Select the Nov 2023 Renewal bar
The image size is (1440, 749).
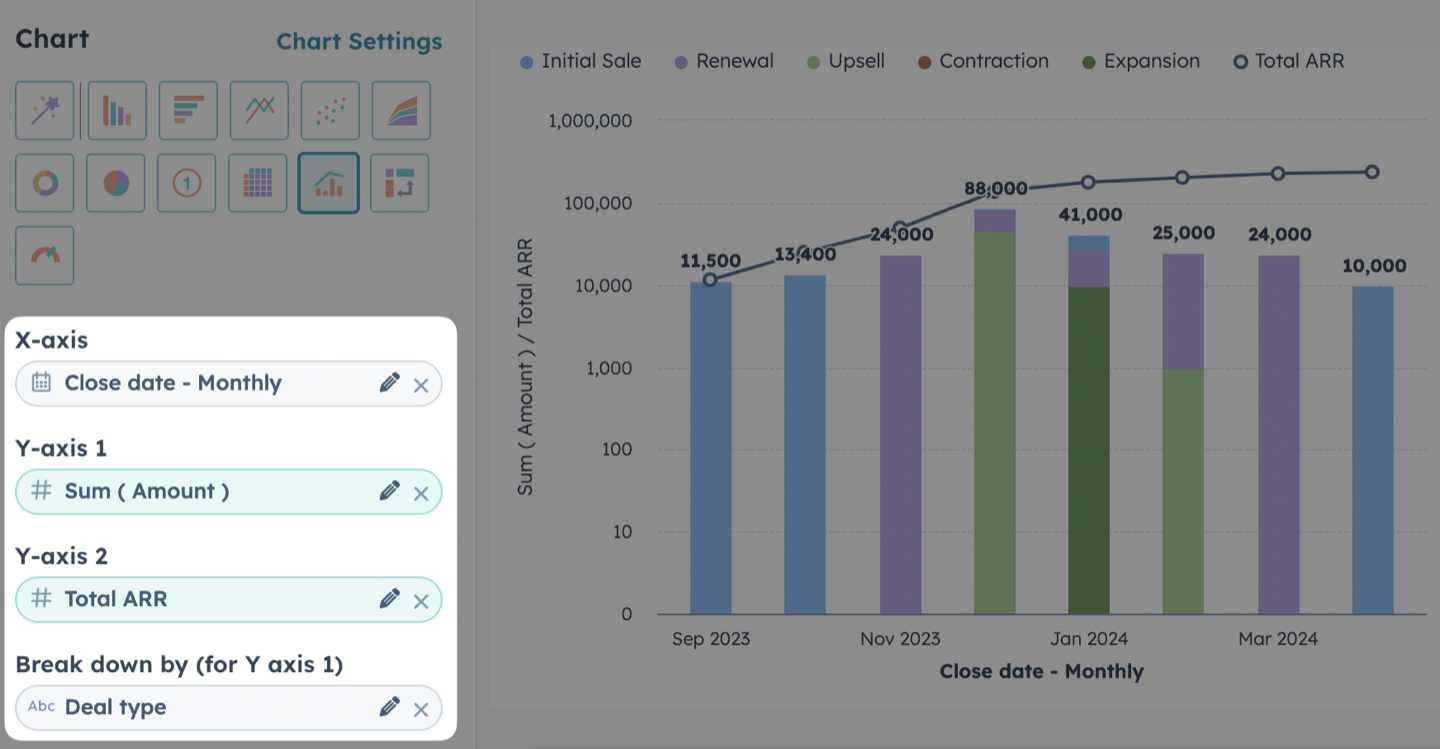[x=901, y=435]
